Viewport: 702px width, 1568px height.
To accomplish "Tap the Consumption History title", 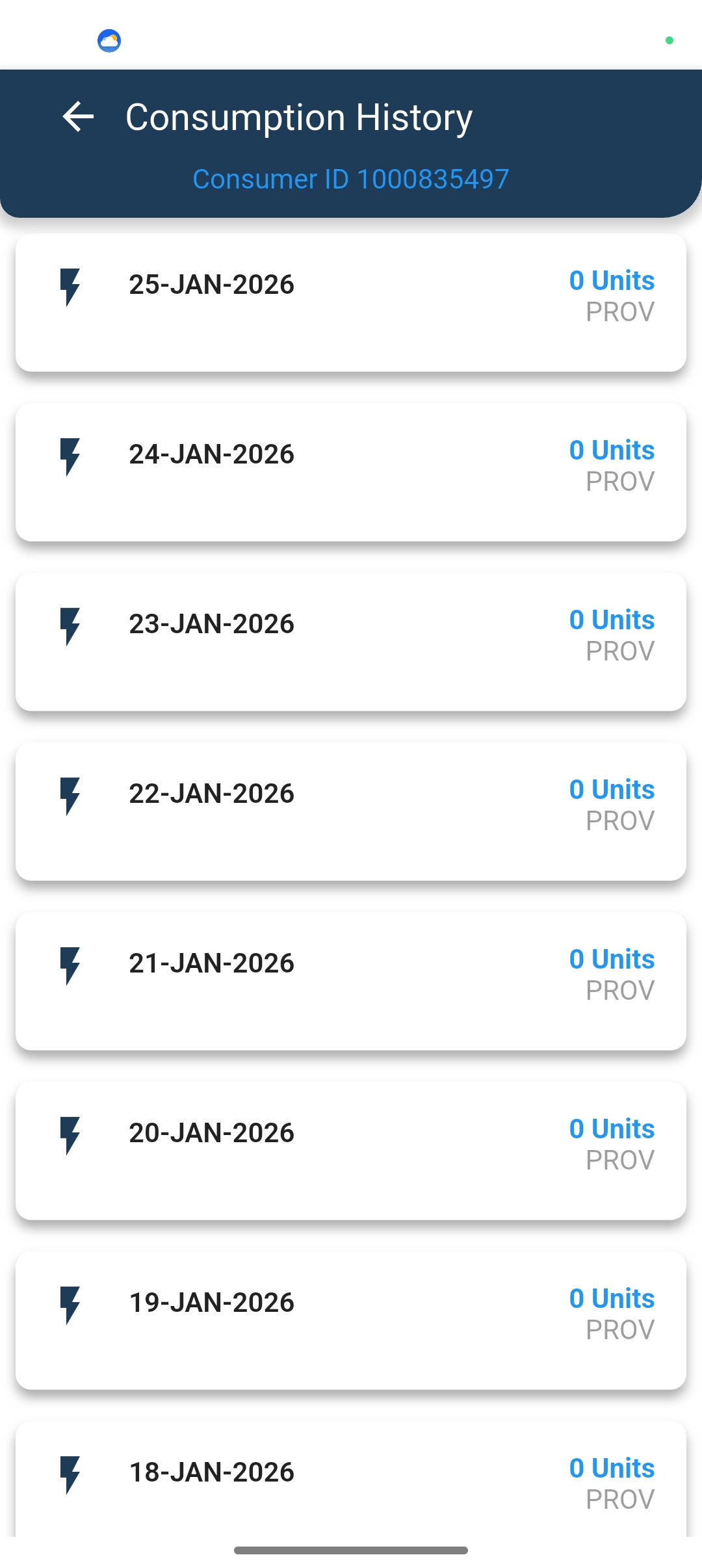I will 299,118.
